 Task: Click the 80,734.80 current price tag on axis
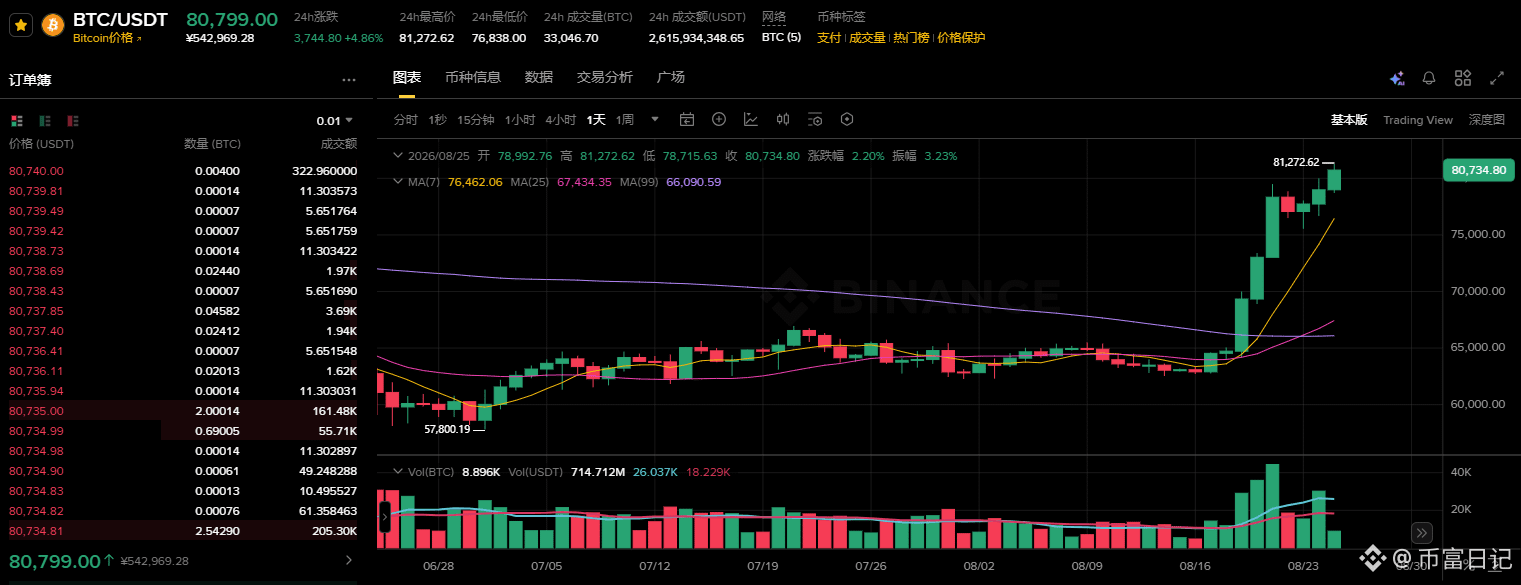(1478, 171)
